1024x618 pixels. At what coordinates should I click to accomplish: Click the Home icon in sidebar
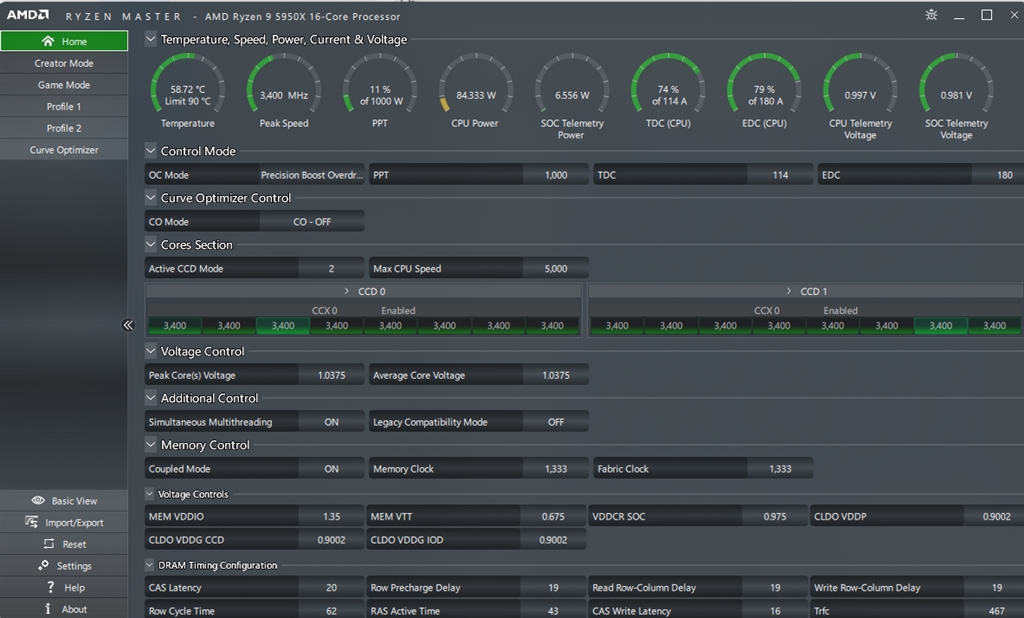click(x=47, y=41)
